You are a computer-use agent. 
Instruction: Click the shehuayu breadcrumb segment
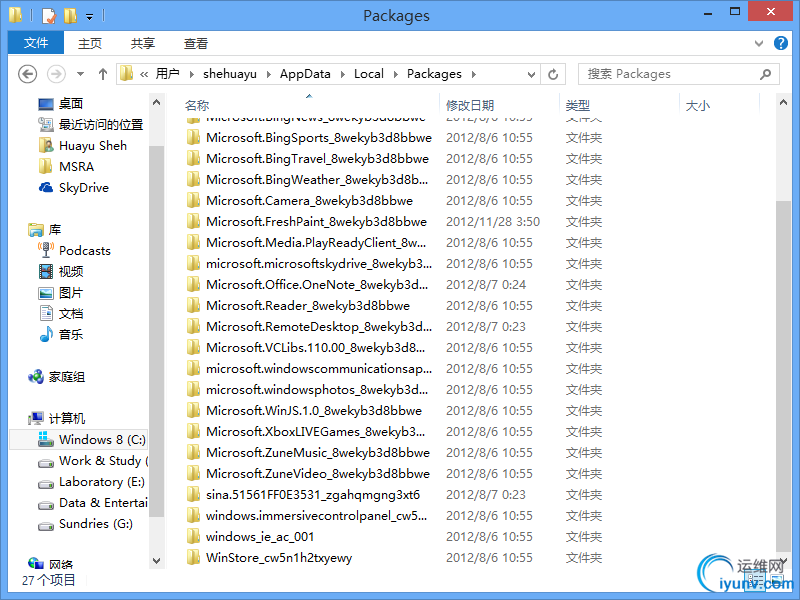click(x=230, y=74)
